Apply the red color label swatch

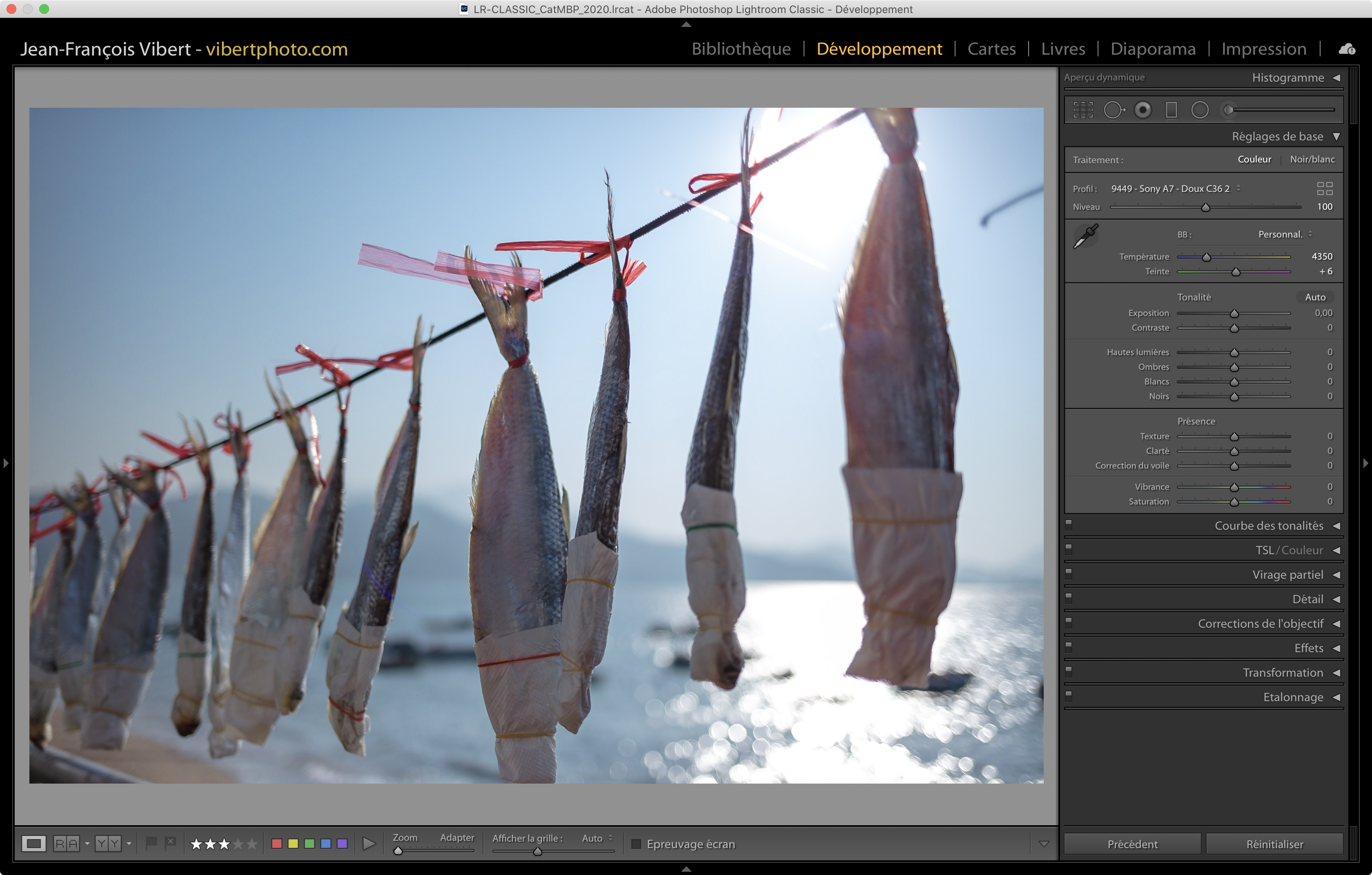click(277, 844)
